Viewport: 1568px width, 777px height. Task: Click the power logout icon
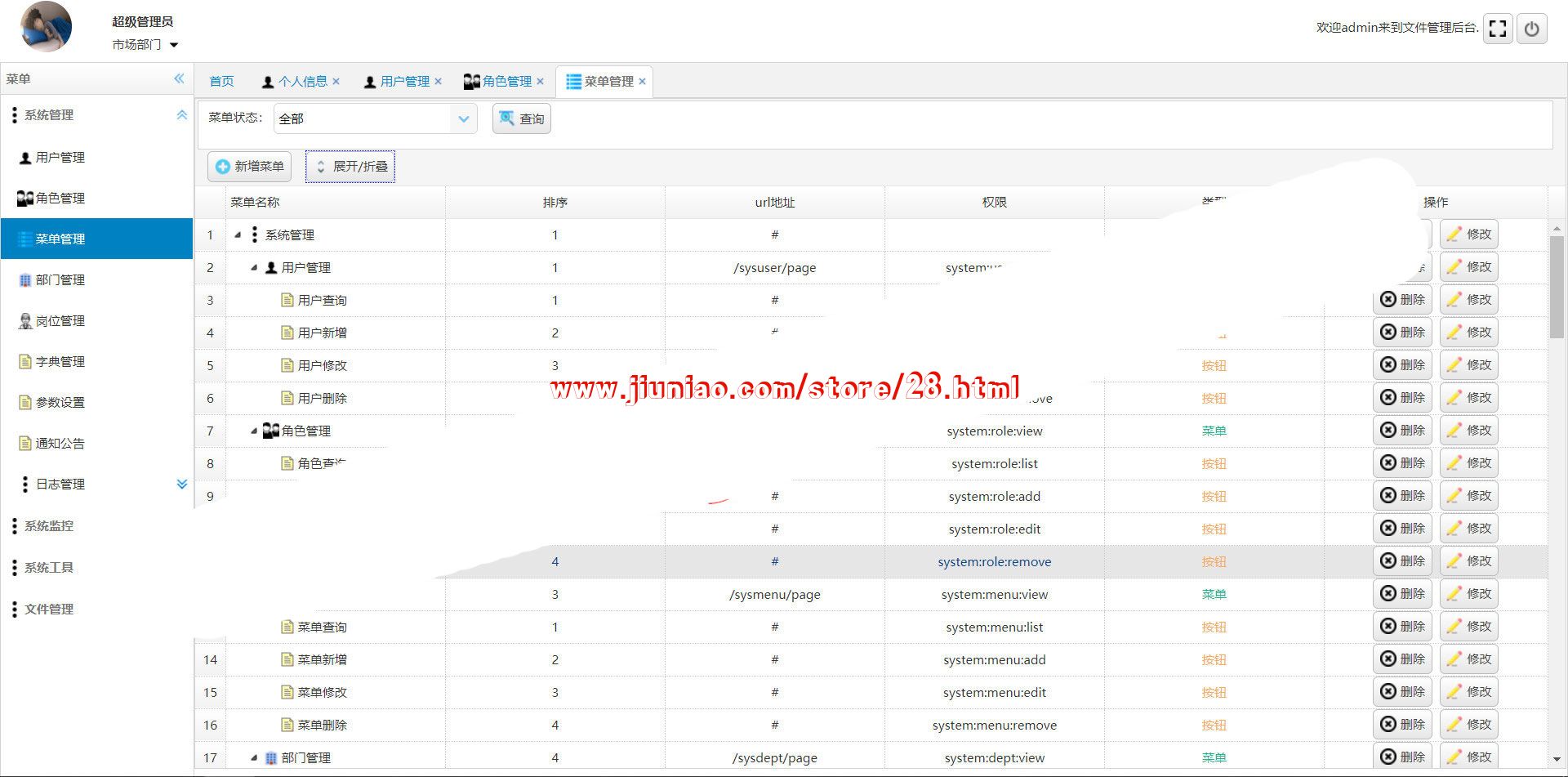[1532, 29]
